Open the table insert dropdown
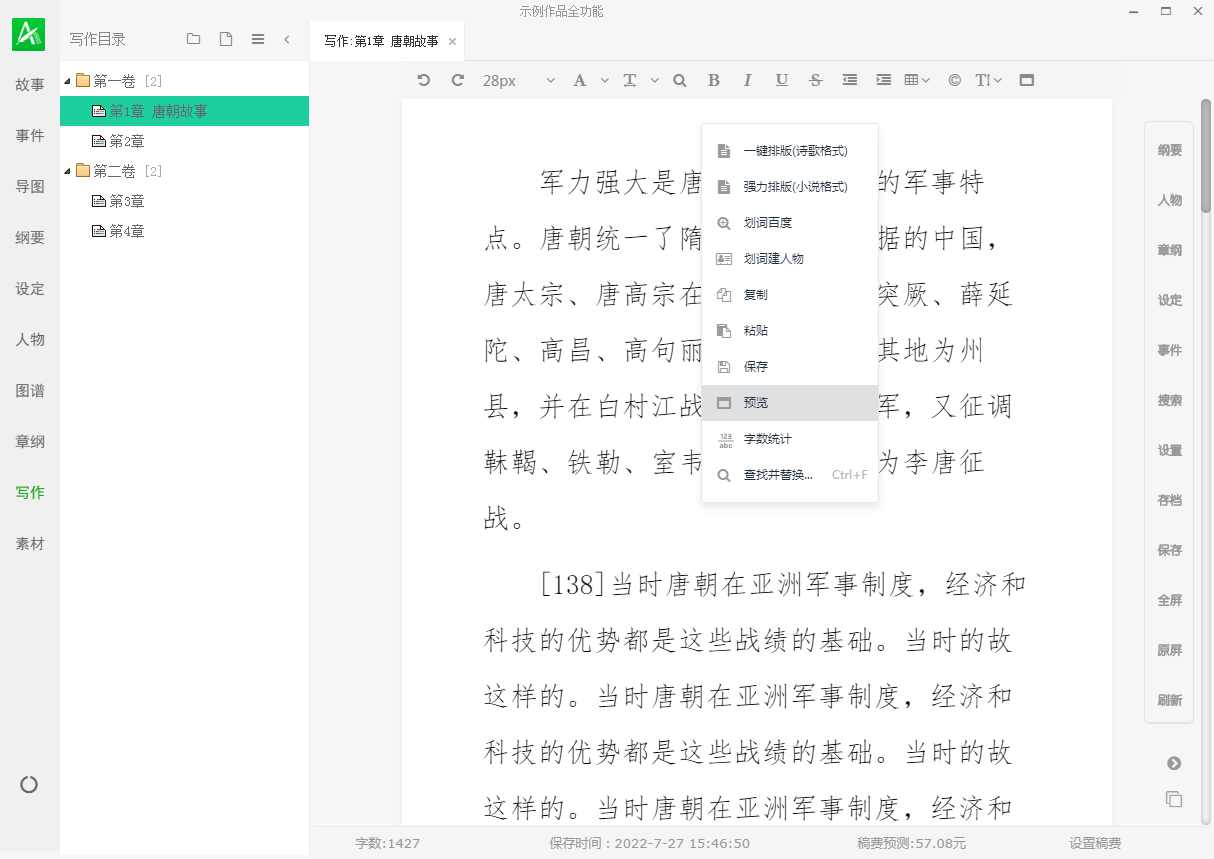Image resolution: width=1214 pixels, height=859 pixels. (916, 80)
